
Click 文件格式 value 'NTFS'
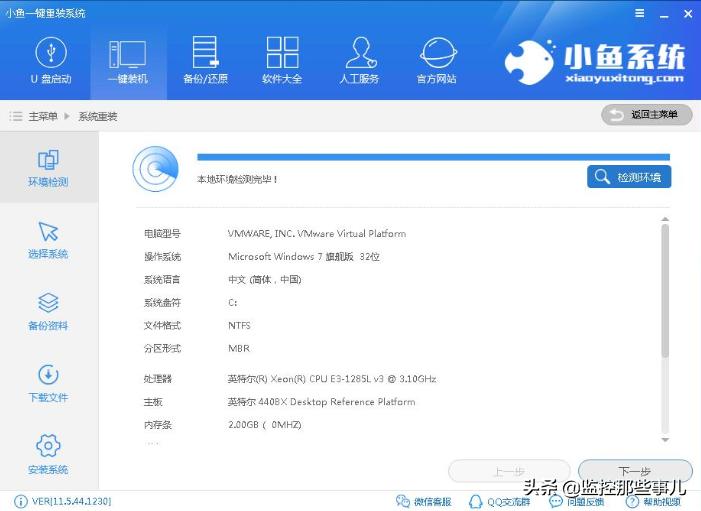[x=239, y=325]
